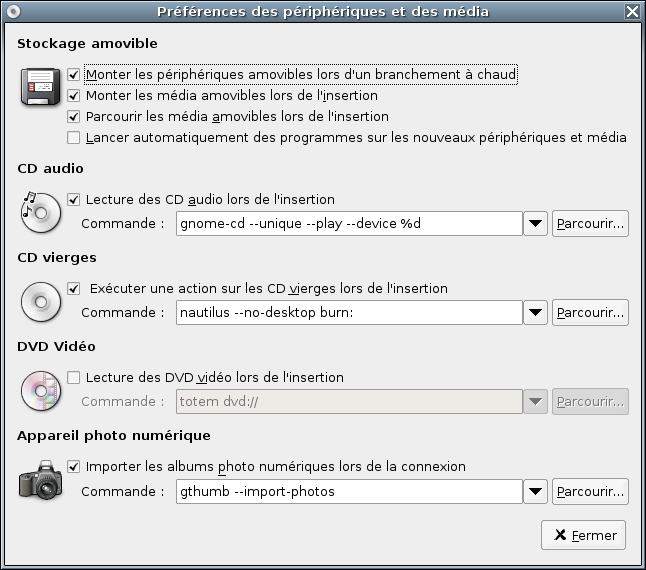The image size is (646, 570).
Task: Click the nautilus --no-desktop burn: text field
Action: pos(349,313)
